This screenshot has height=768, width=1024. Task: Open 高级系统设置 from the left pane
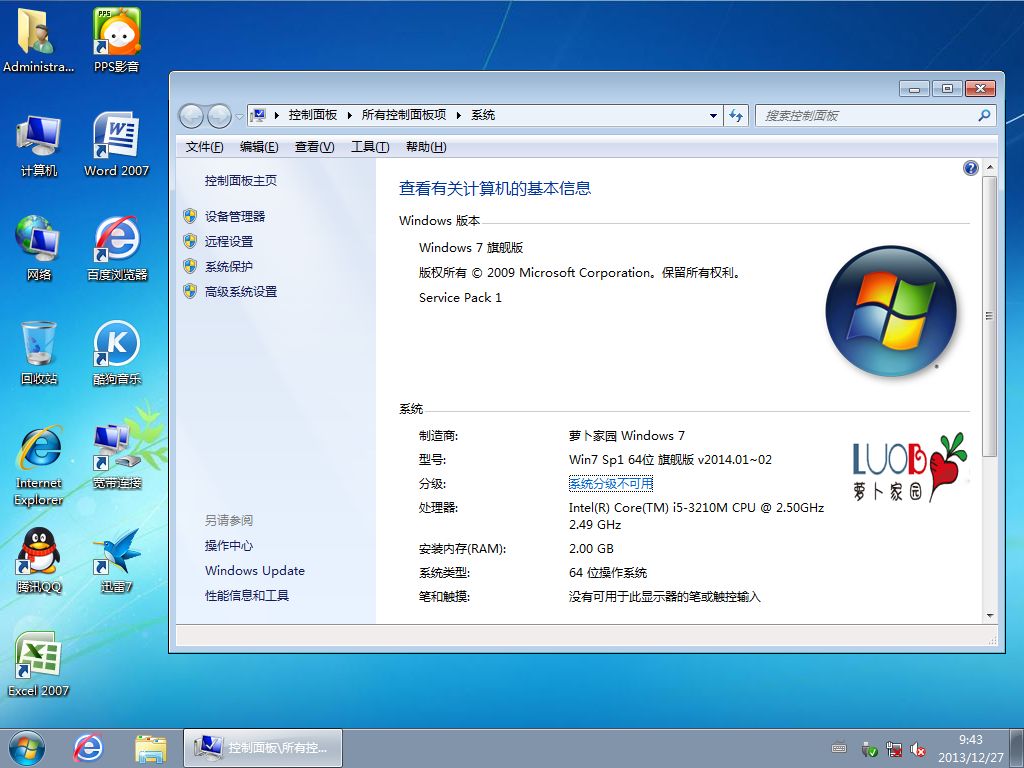(241, 292)
